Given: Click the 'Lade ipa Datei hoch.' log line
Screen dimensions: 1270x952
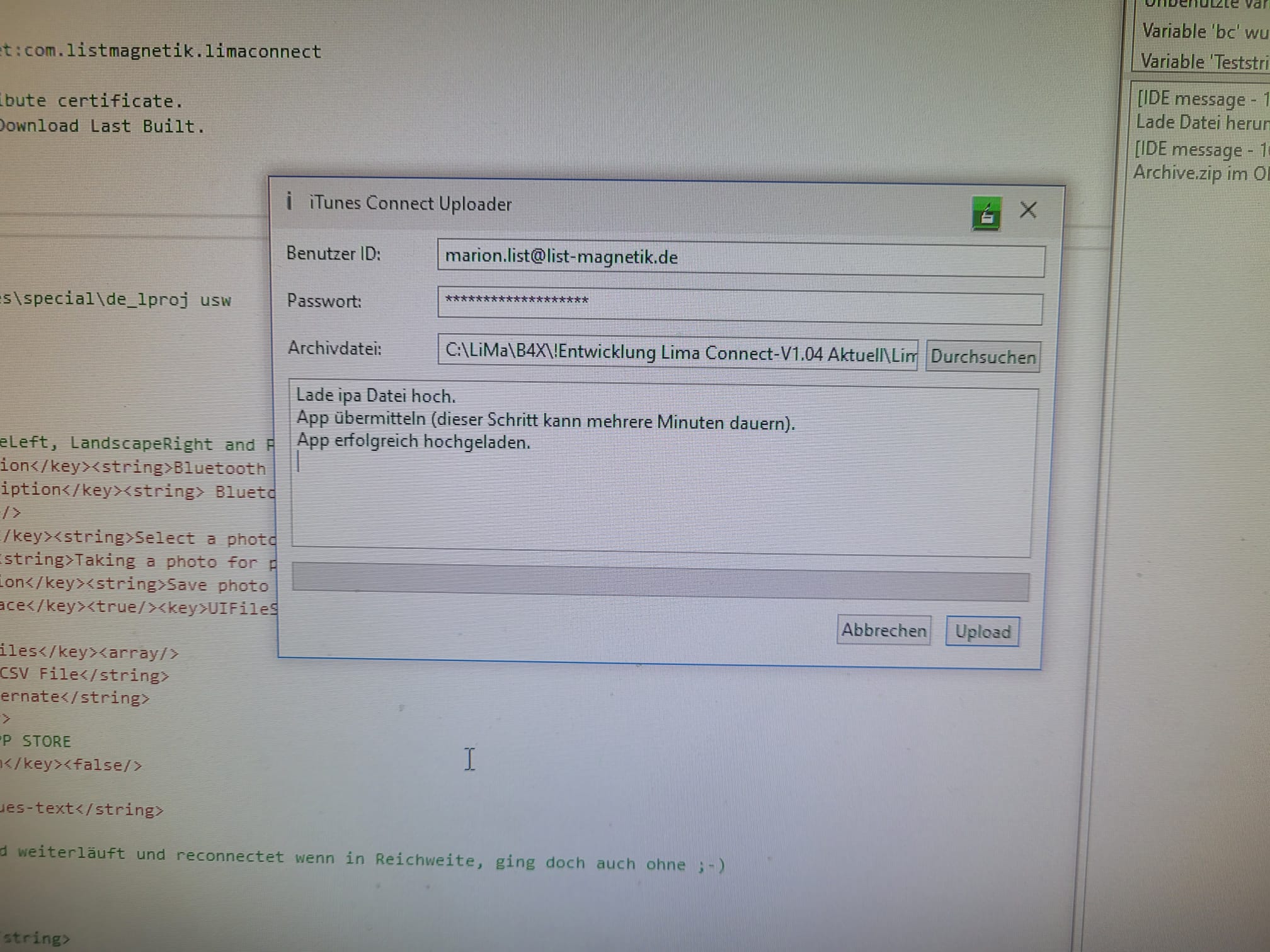Looking at the screenshot, I should point(375,396).
